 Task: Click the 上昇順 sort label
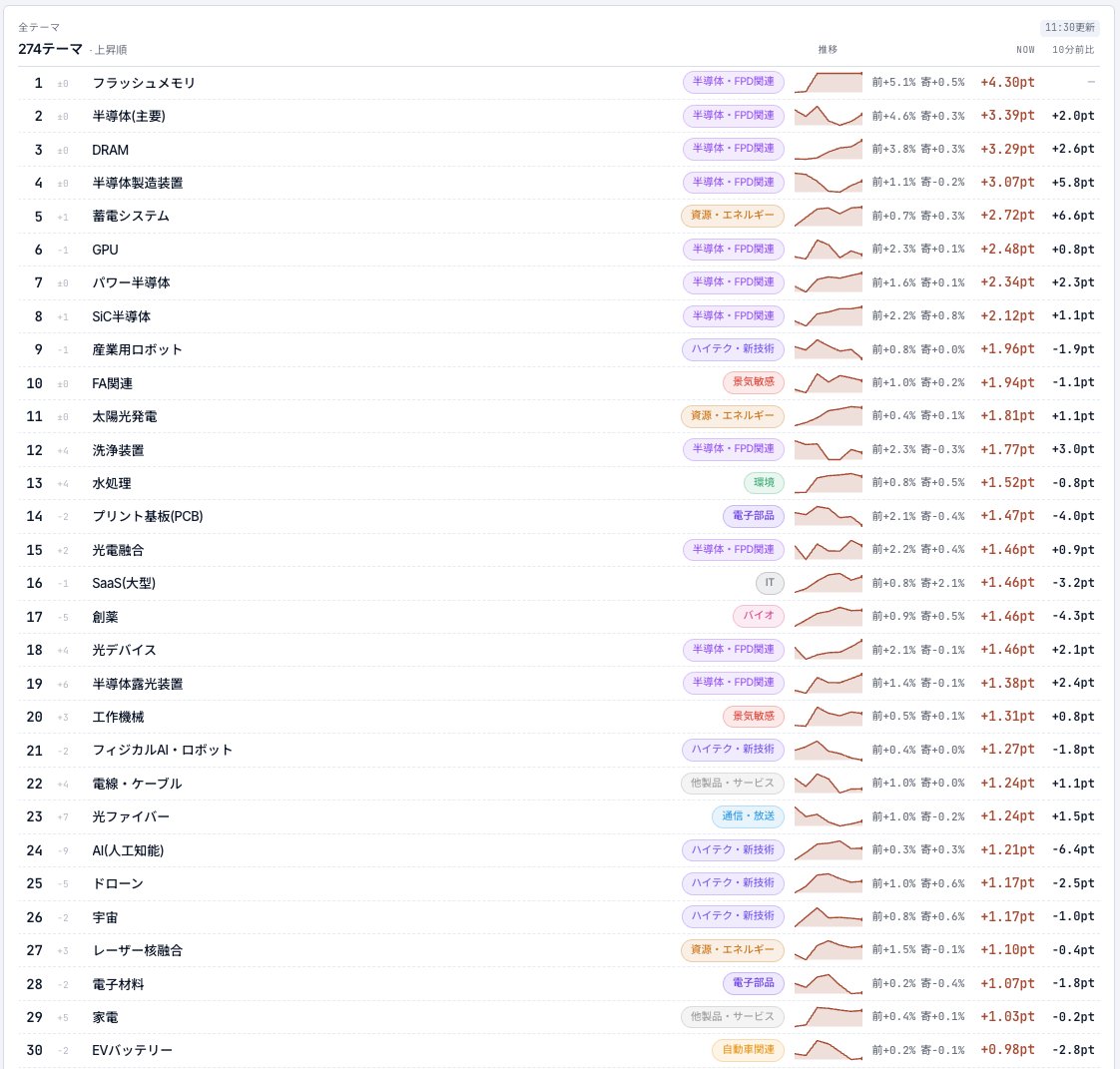click(111, 50)
